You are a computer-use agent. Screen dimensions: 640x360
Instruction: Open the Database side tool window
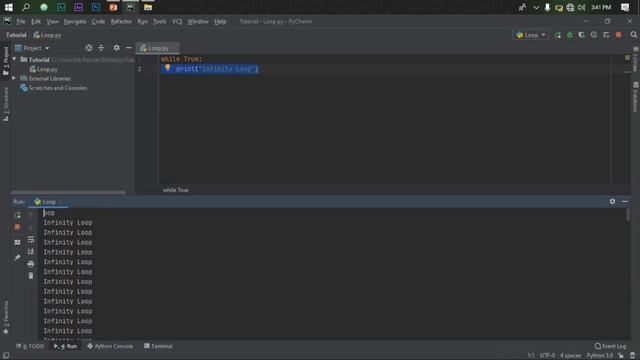coord(636,97)
